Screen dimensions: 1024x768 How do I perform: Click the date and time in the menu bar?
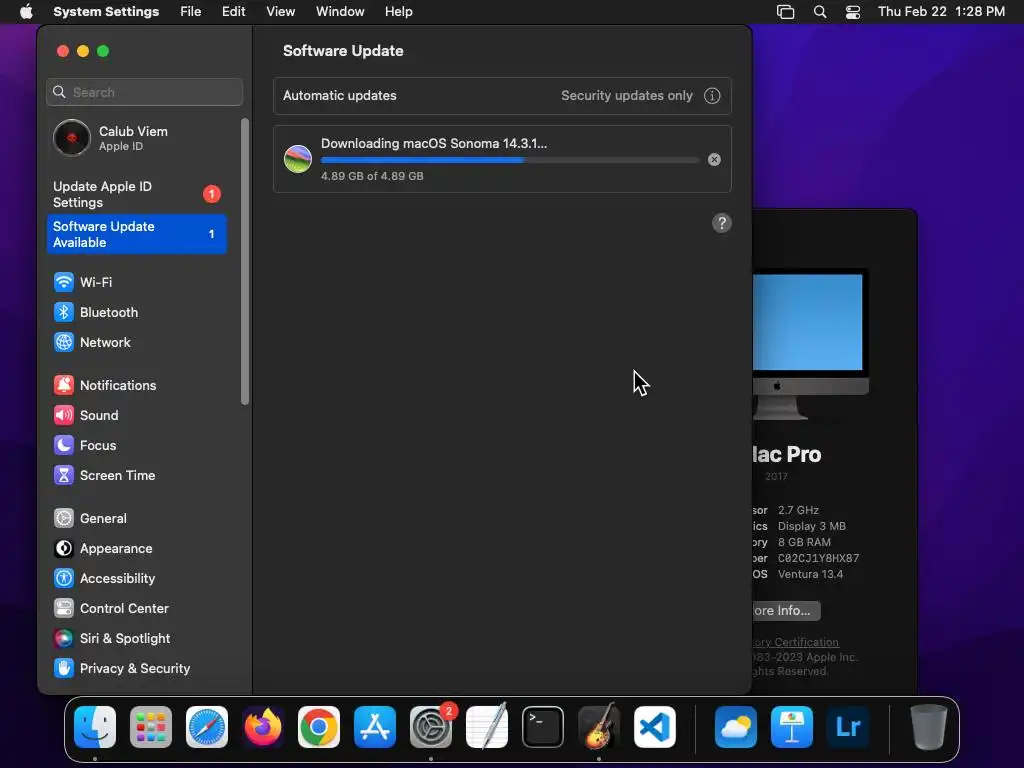coord(941,11)
